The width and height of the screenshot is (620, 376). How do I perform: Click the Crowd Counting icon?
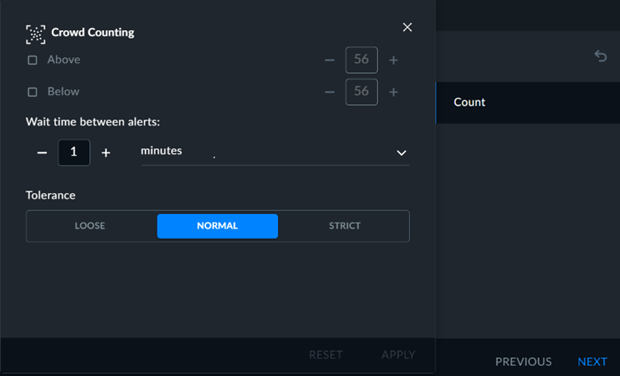(x=36, y=34)
